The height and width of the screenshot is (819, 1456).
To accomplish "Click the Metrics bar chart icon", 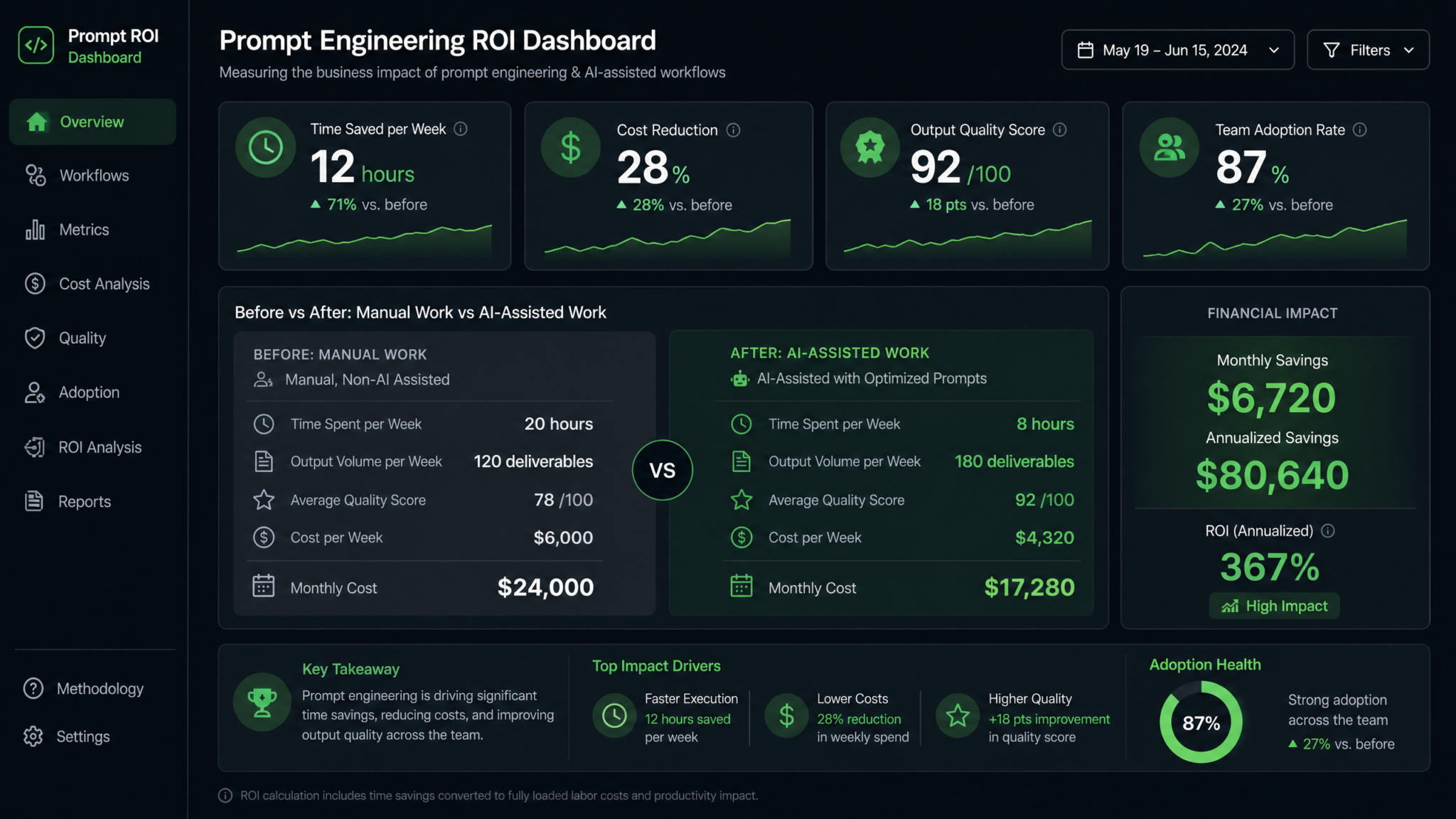I will pyautogui.click(x=36, y=230).
